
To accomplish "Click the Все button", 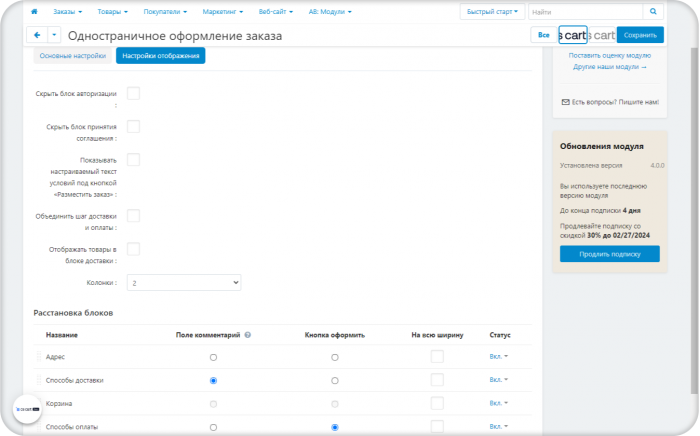I will coord(543,35).
